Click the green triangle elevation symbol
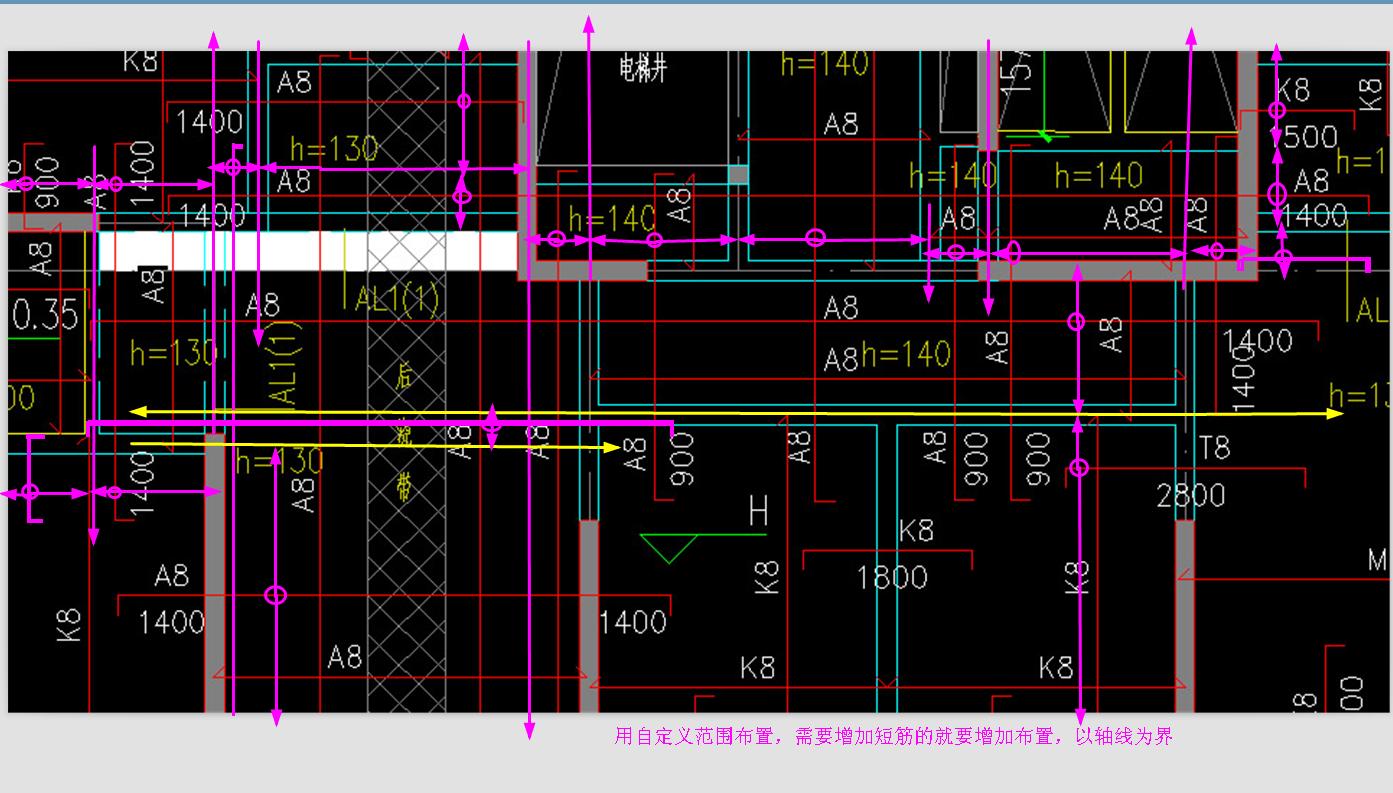 click(x=669, y=549)
